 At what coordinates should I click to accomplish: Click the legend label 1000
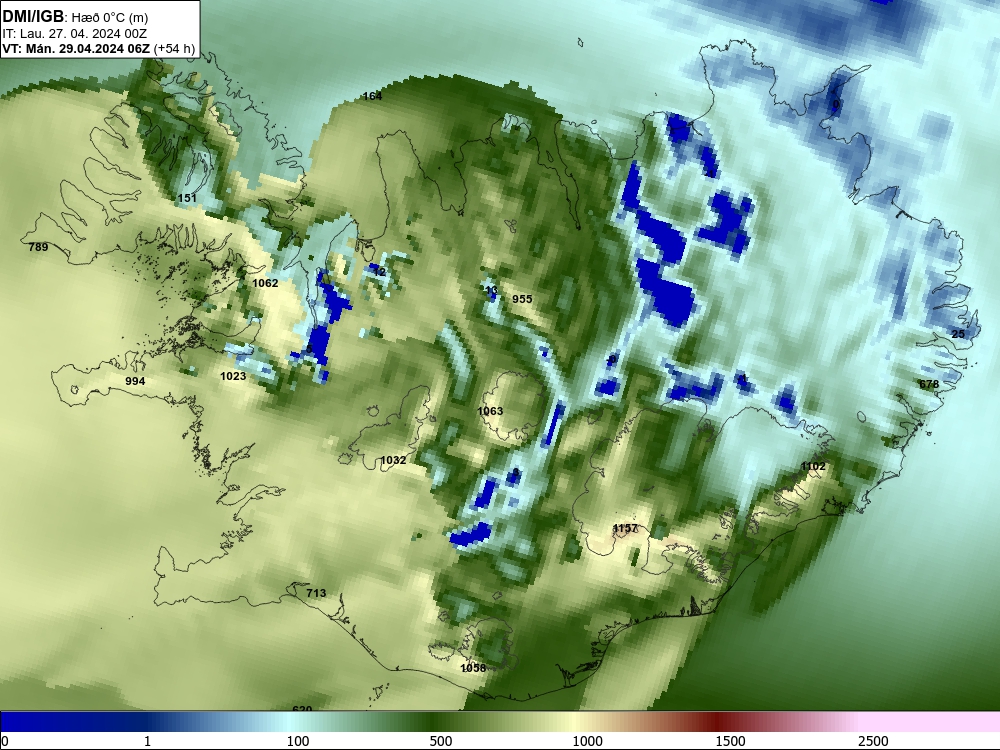tap(587, 741)
